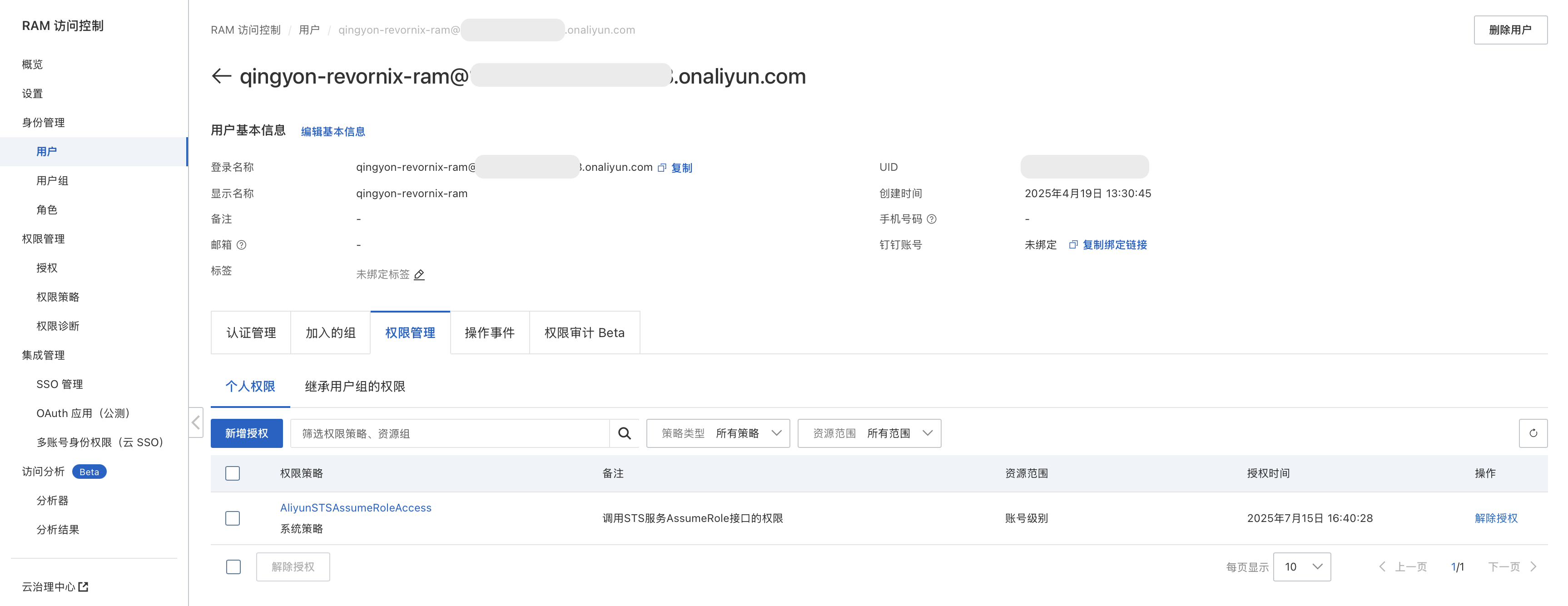Switch to 继承用户组的权限 tab
Screen dimensions: 1568x606
[355, 386]
